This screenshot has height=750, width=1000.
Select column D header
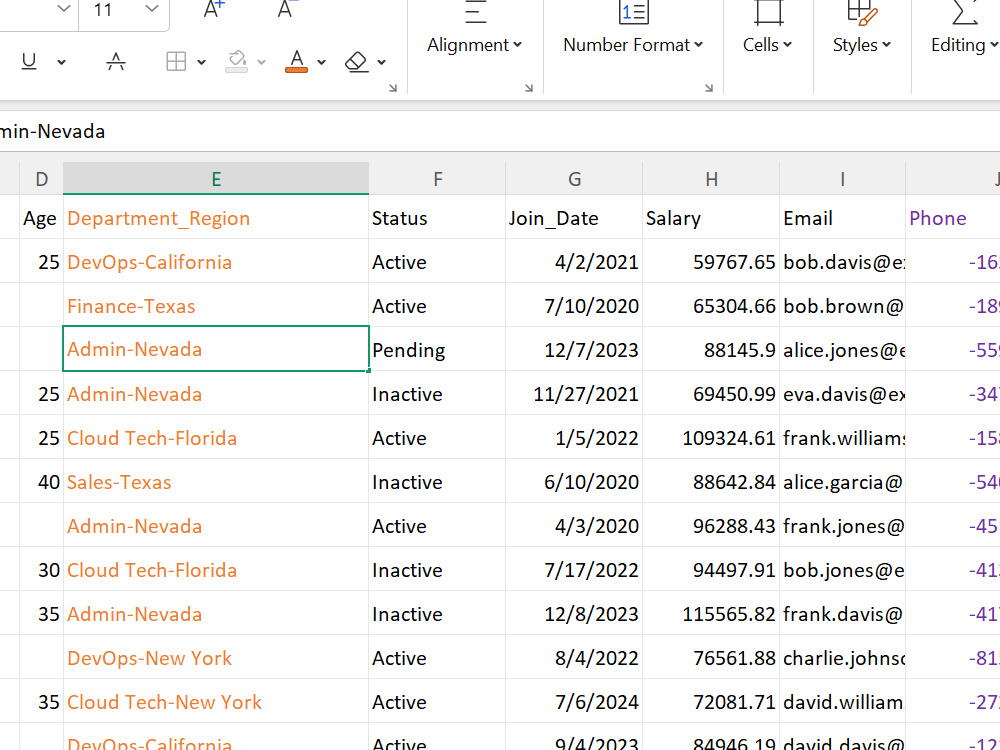point(41,179)
